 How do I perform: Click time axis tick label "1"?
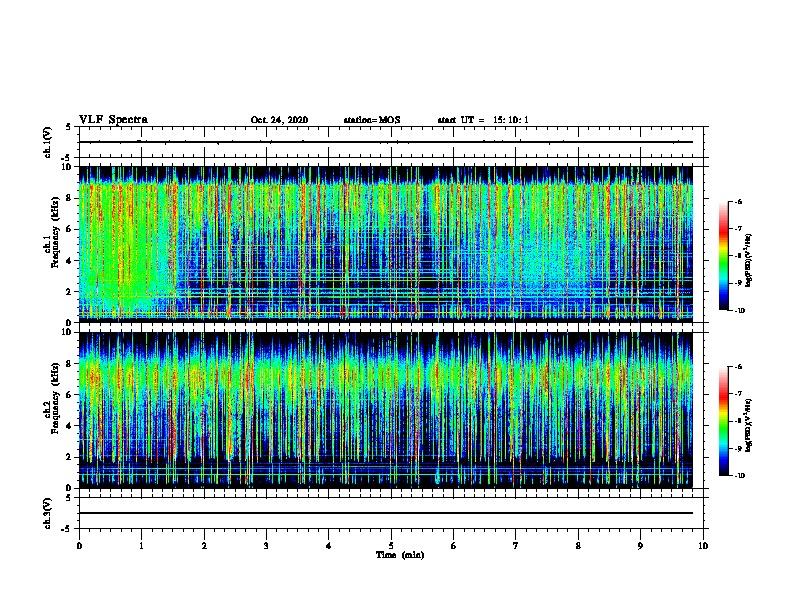(x=141, y=546)
